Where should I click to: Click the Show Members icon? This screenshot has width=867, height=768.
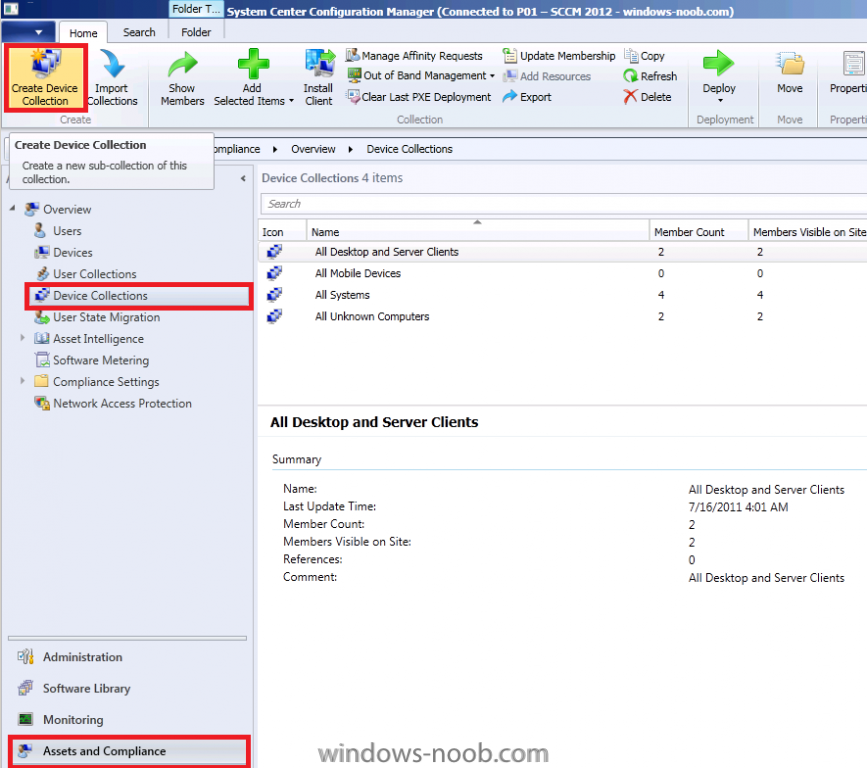(x=182, y=64)
